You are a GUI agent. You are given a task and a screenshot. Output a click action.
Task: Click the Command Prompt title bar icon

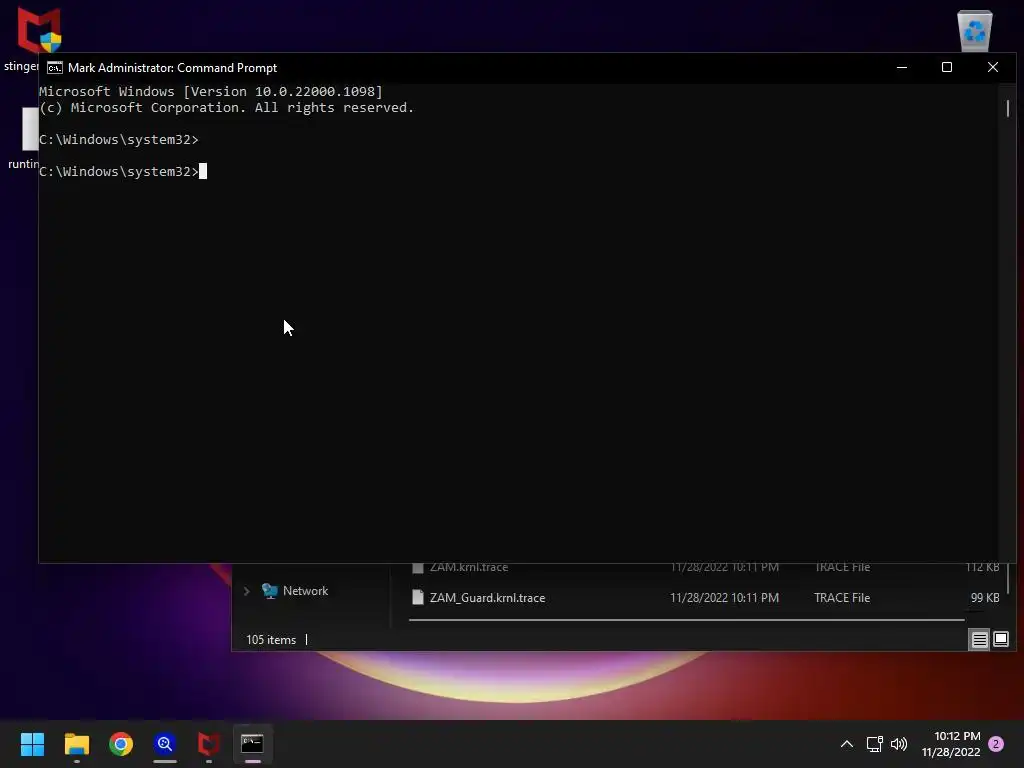click(55, 68)
